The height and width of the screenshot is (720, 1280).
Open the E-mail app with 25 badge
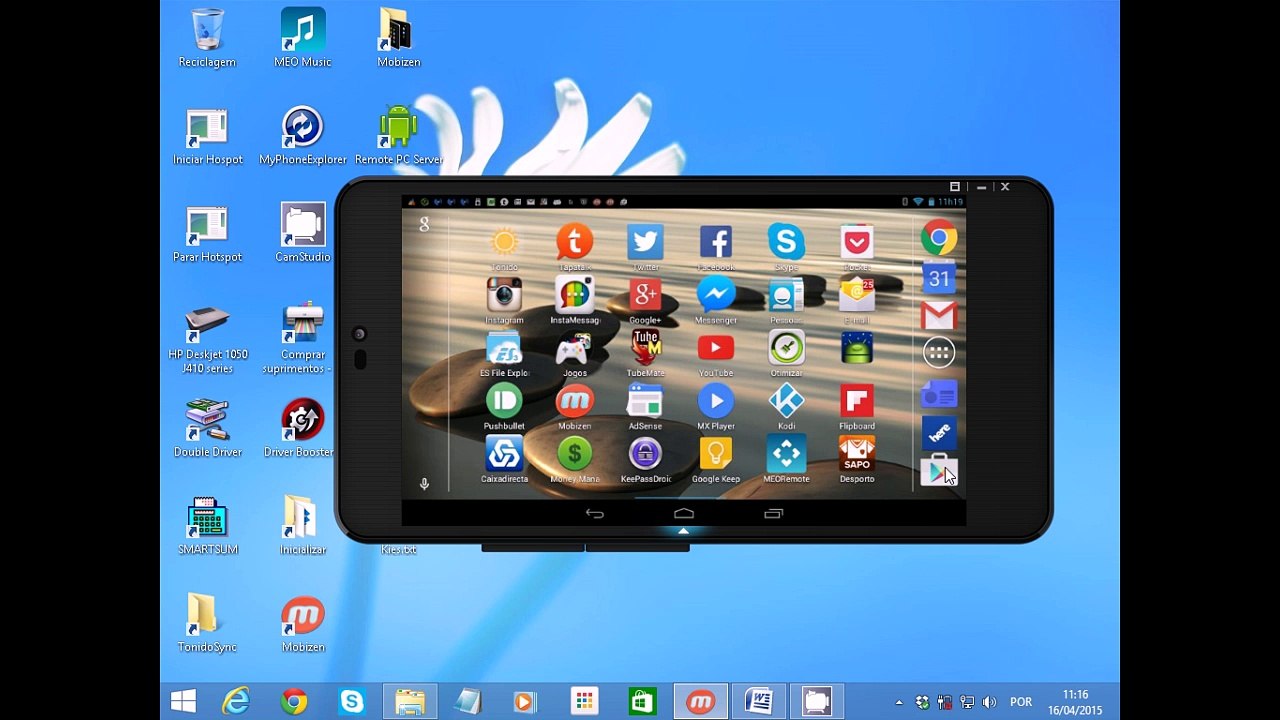(x=857, y=295)
